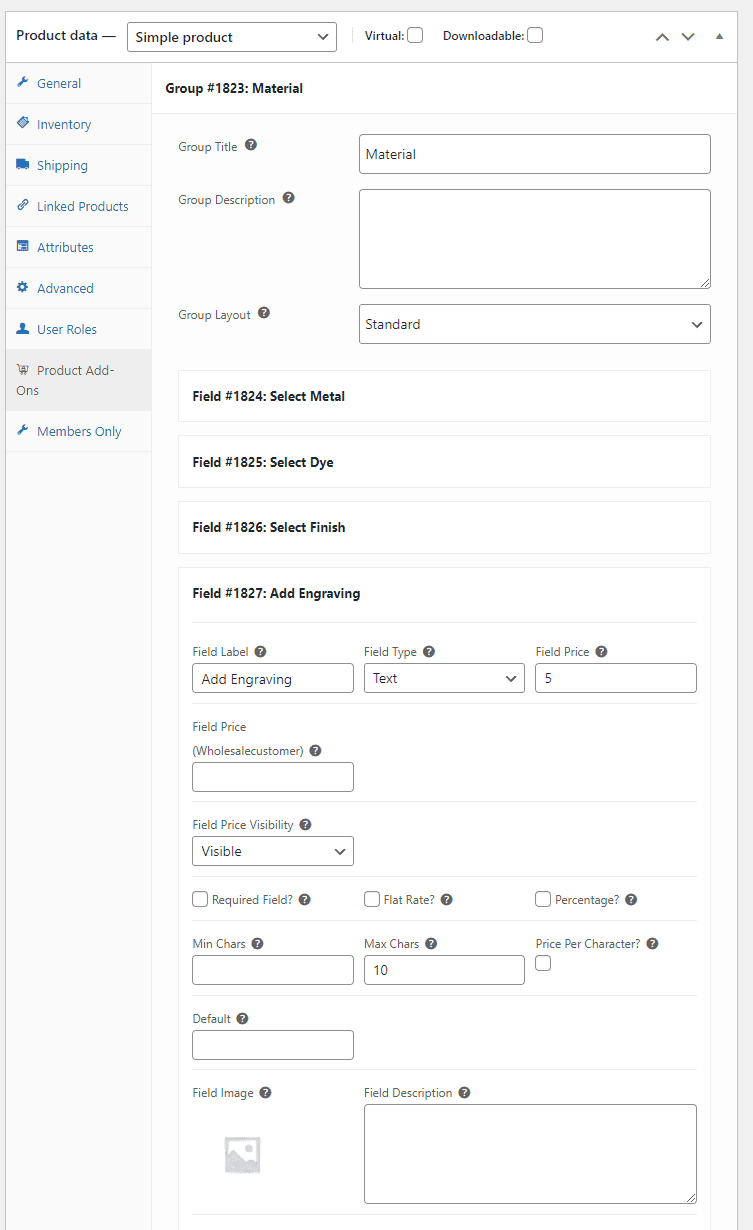753x1230 pixels.
Task: Open the product type dropdown
Action: 231,37
